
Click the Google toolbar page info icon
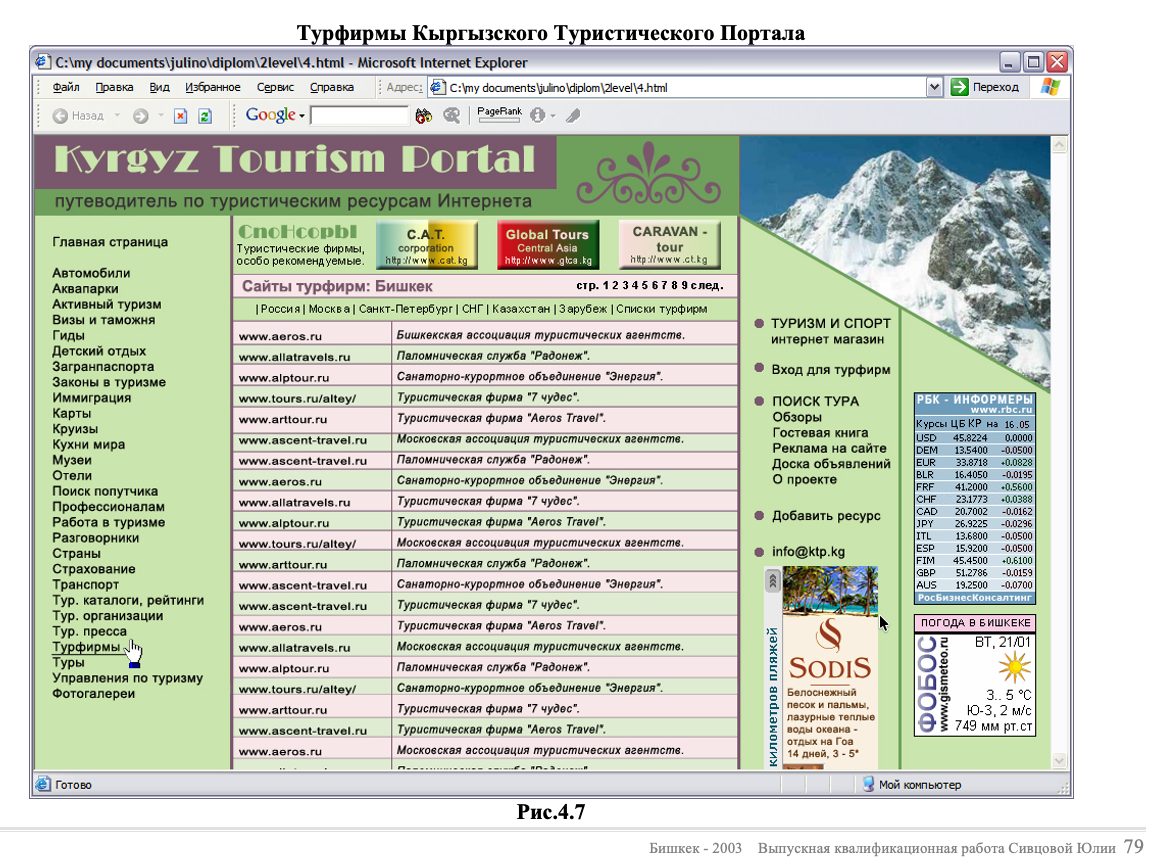click(x=538, y=115)
